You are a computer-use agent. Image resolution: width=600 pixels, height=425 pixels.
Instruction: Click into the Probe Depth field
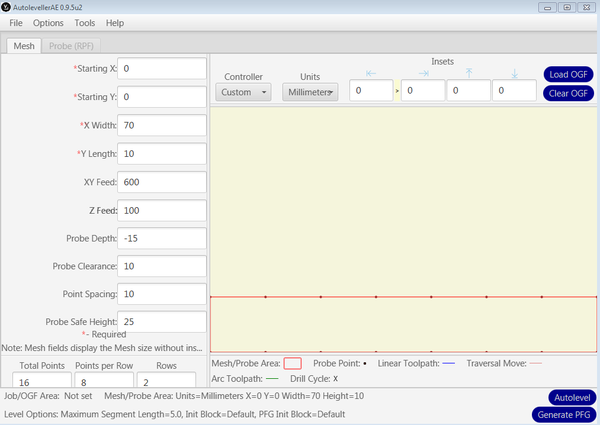[x=162, y=238]
